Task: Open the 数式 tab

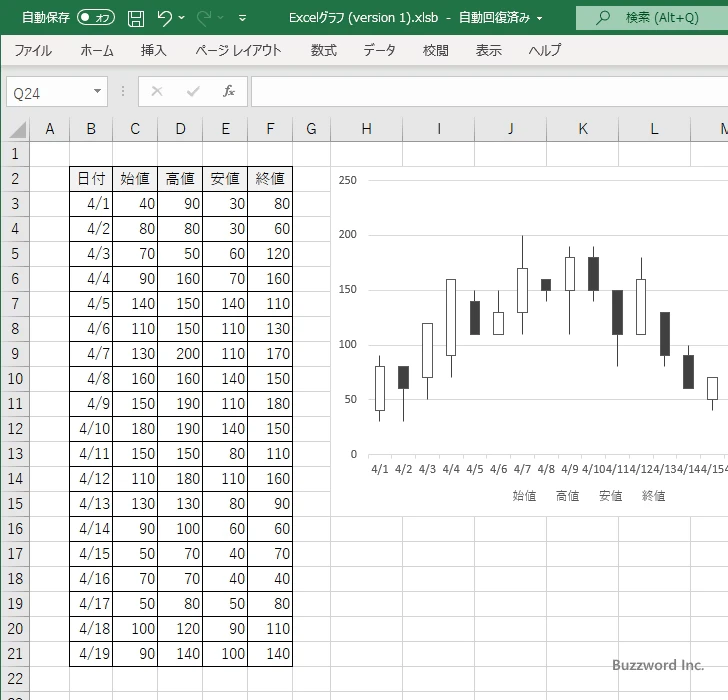Action: tap(324, 50)
